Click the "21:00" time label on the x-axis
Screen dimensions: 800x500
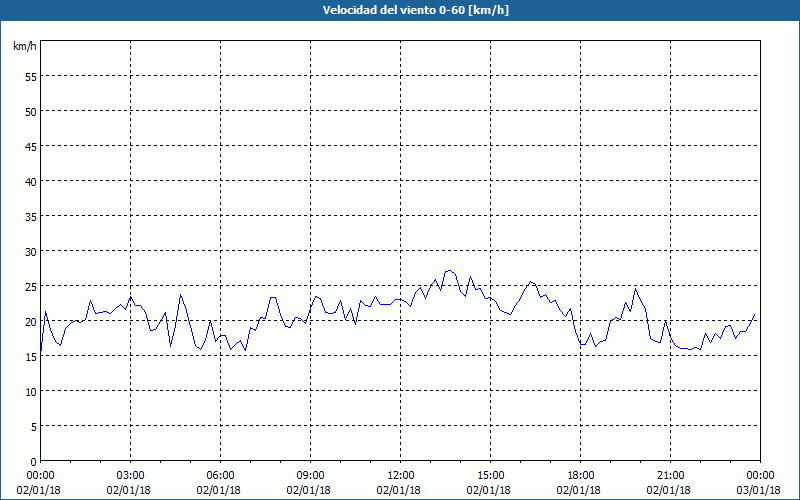[x=670, y=476]
